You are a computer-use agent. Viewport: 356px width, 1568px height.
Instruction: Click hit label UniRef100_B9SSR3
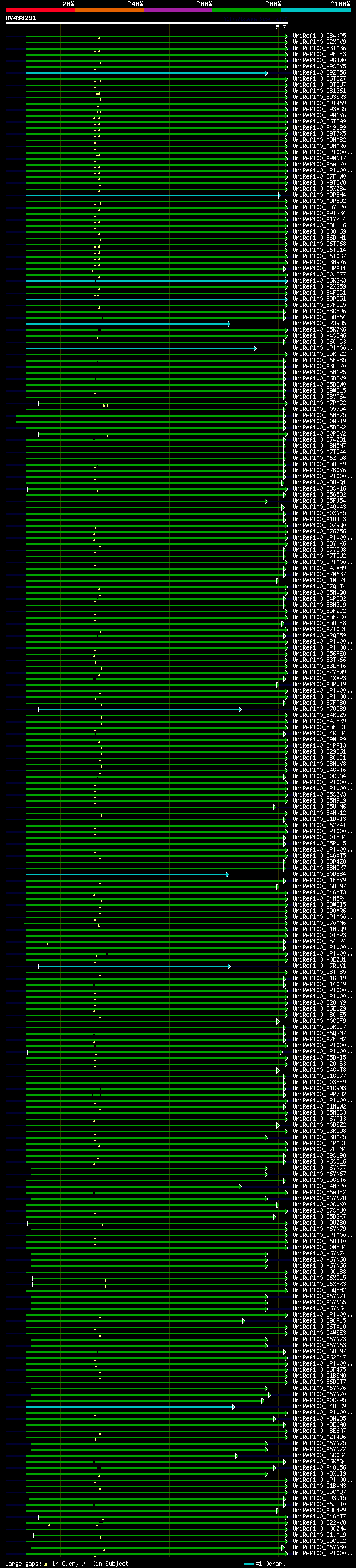319,97
